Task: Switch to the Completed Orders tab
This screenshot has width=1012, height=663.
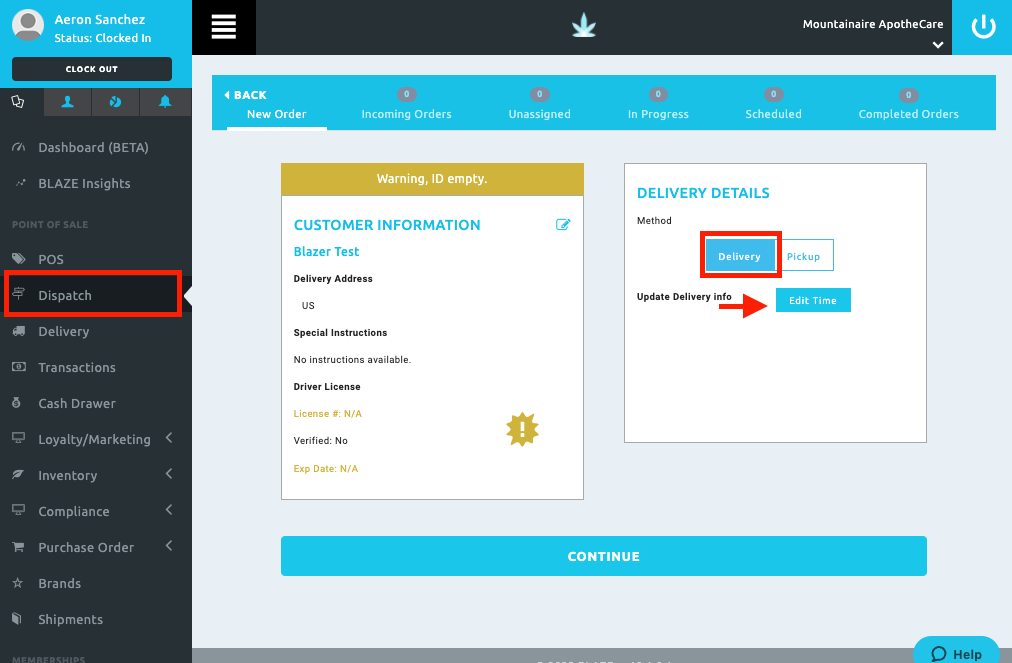Action: point(908,105)
